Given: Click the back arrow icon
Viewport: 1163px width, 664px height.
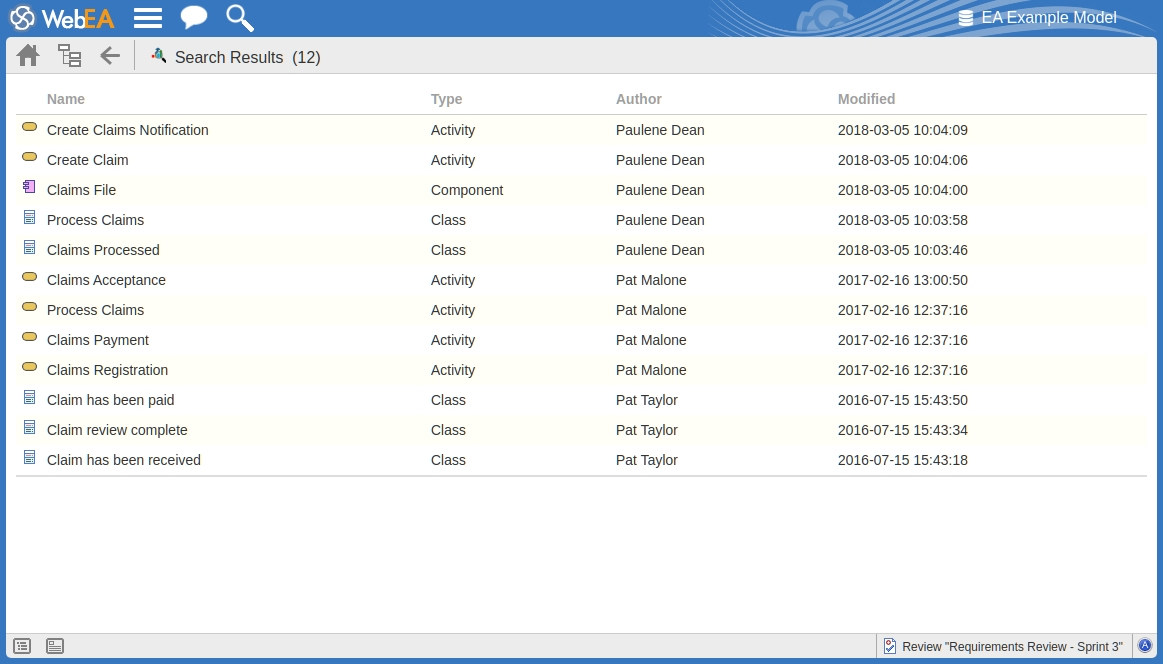Looking at the screenshot, I should (x=110, y=56).
